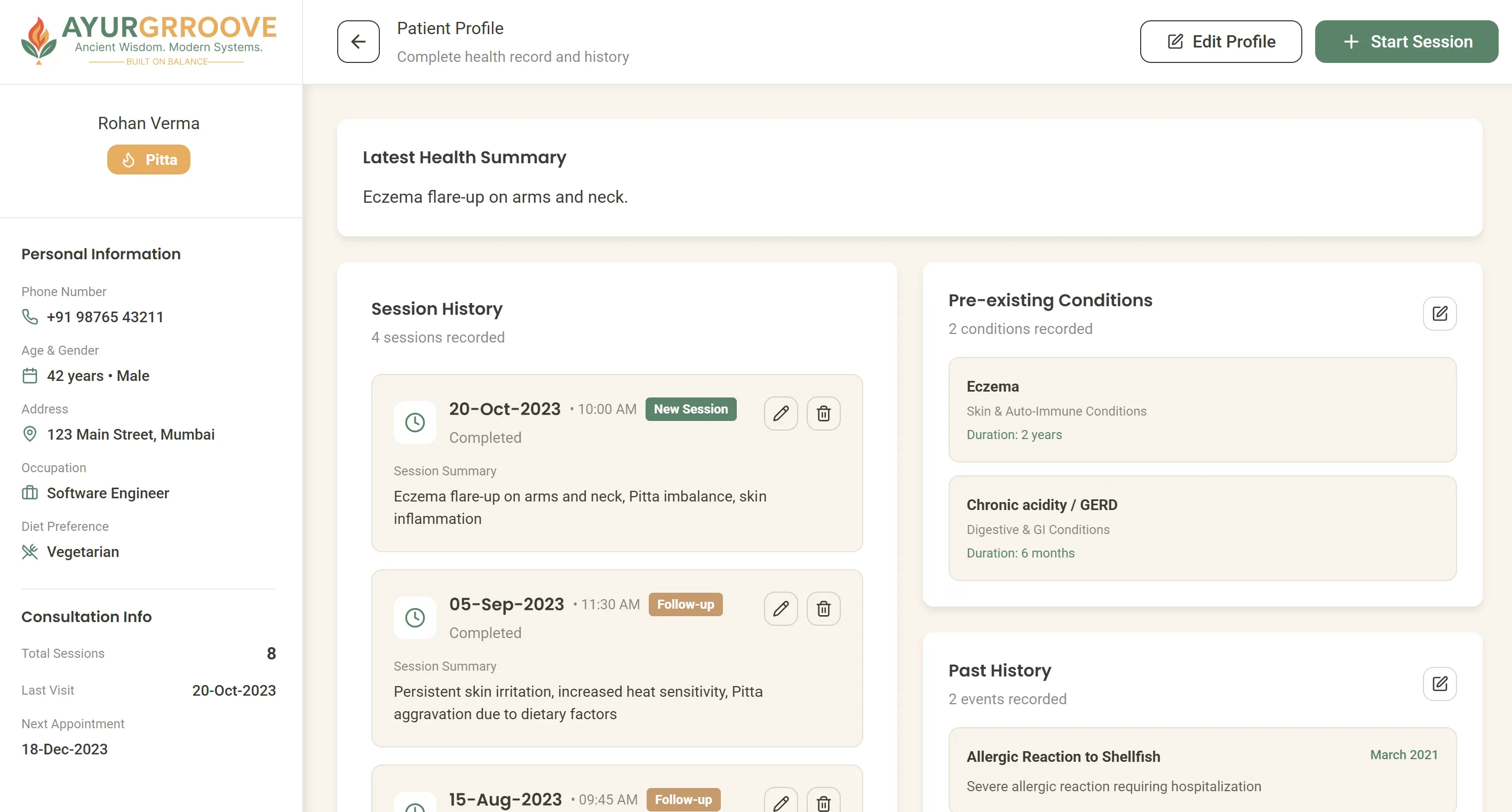The height and width of the screenshot is (812, 1512).
Task: Click the Pitta dosha badge
Action: coord(148,160)
